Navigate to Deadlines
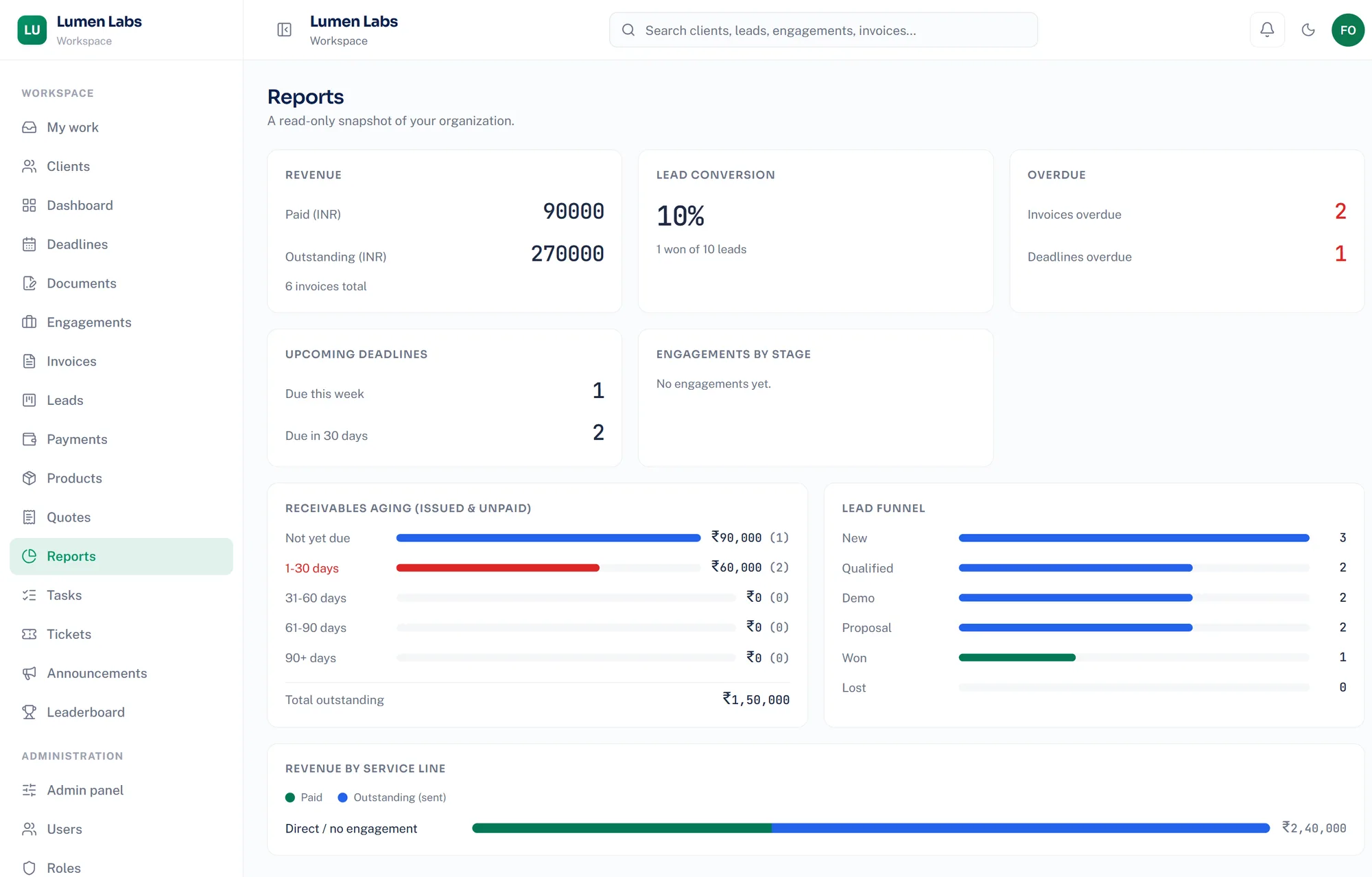The image size is (1372, 877). [121, 245]
